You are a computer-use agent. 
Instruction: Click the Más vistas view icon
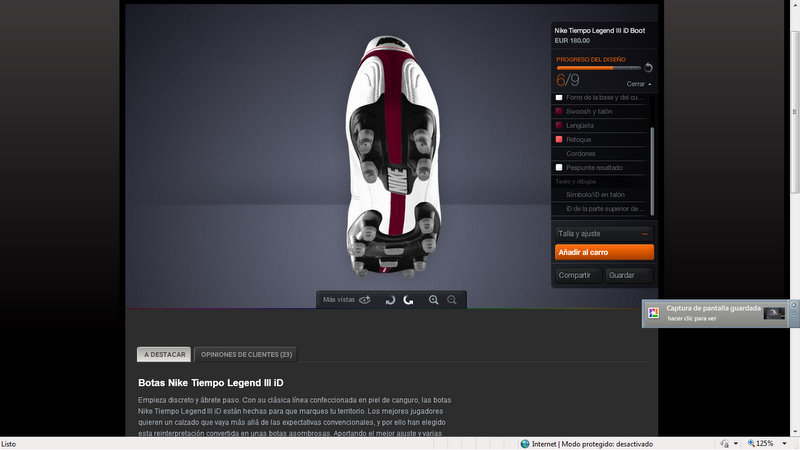pos(365,300)
